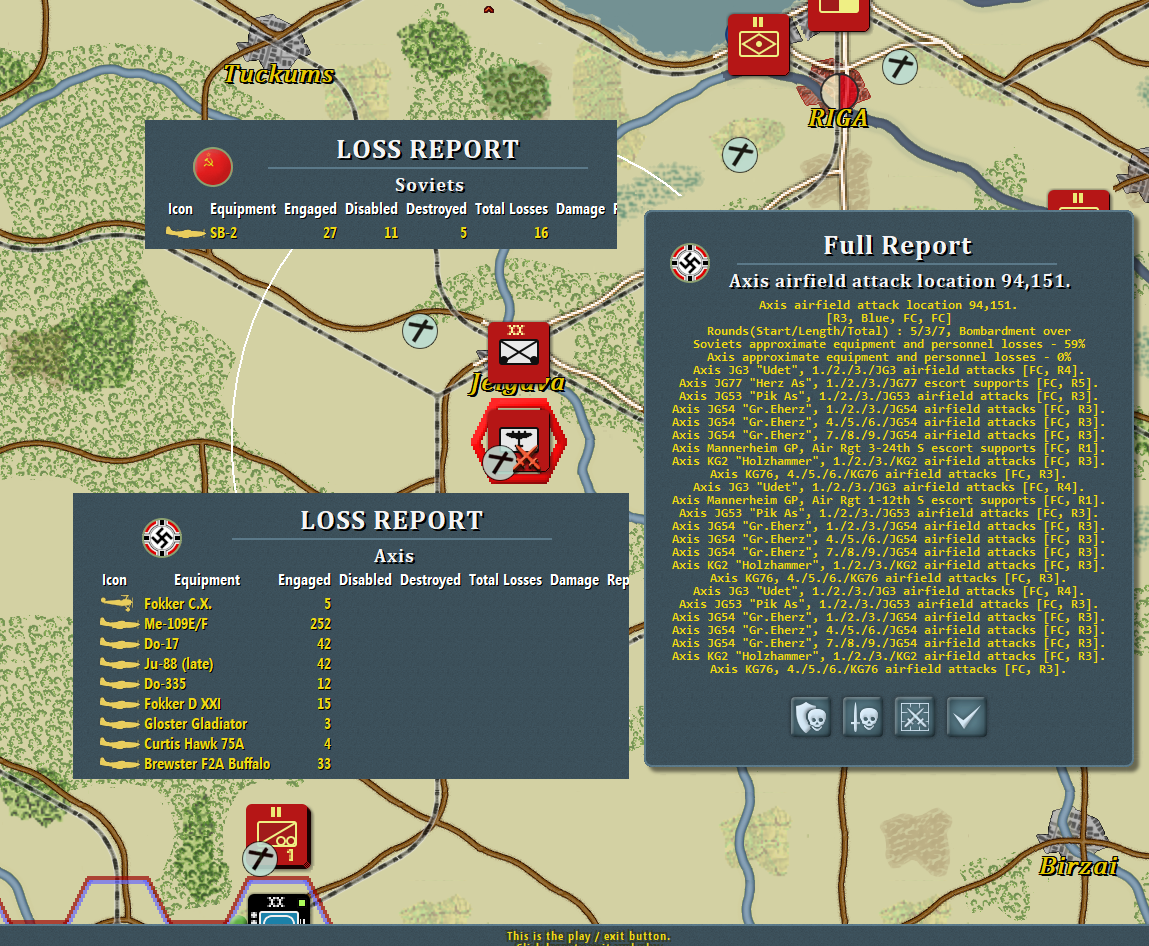Viewport: 1149px width, 946px height.
Task: Click Mannerheim GP Air Rgt 1-12th line
Action: (888, 500)
